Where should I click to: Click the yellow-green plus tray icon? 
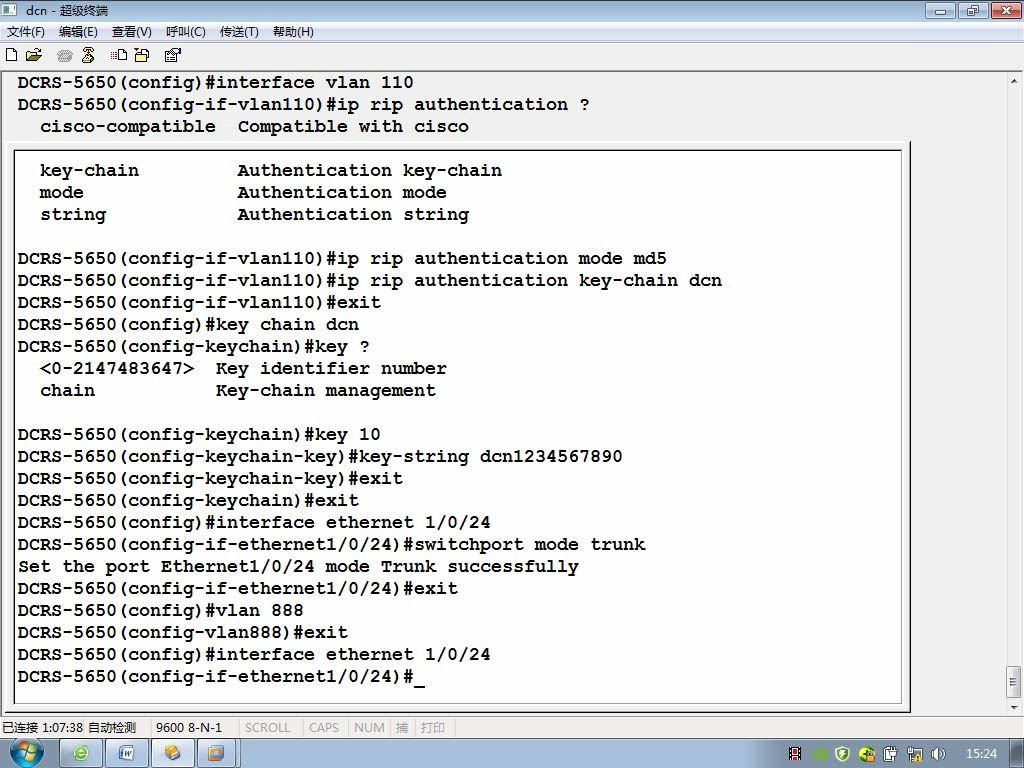point(866,754)
